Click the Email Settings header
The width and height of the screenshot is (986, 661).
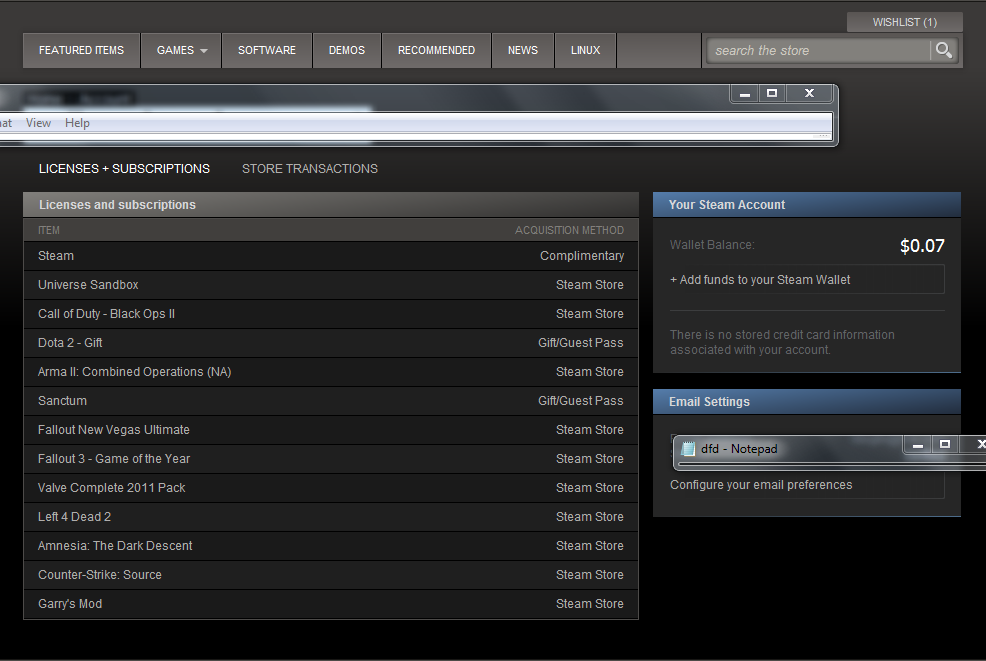tap(807, 401)
